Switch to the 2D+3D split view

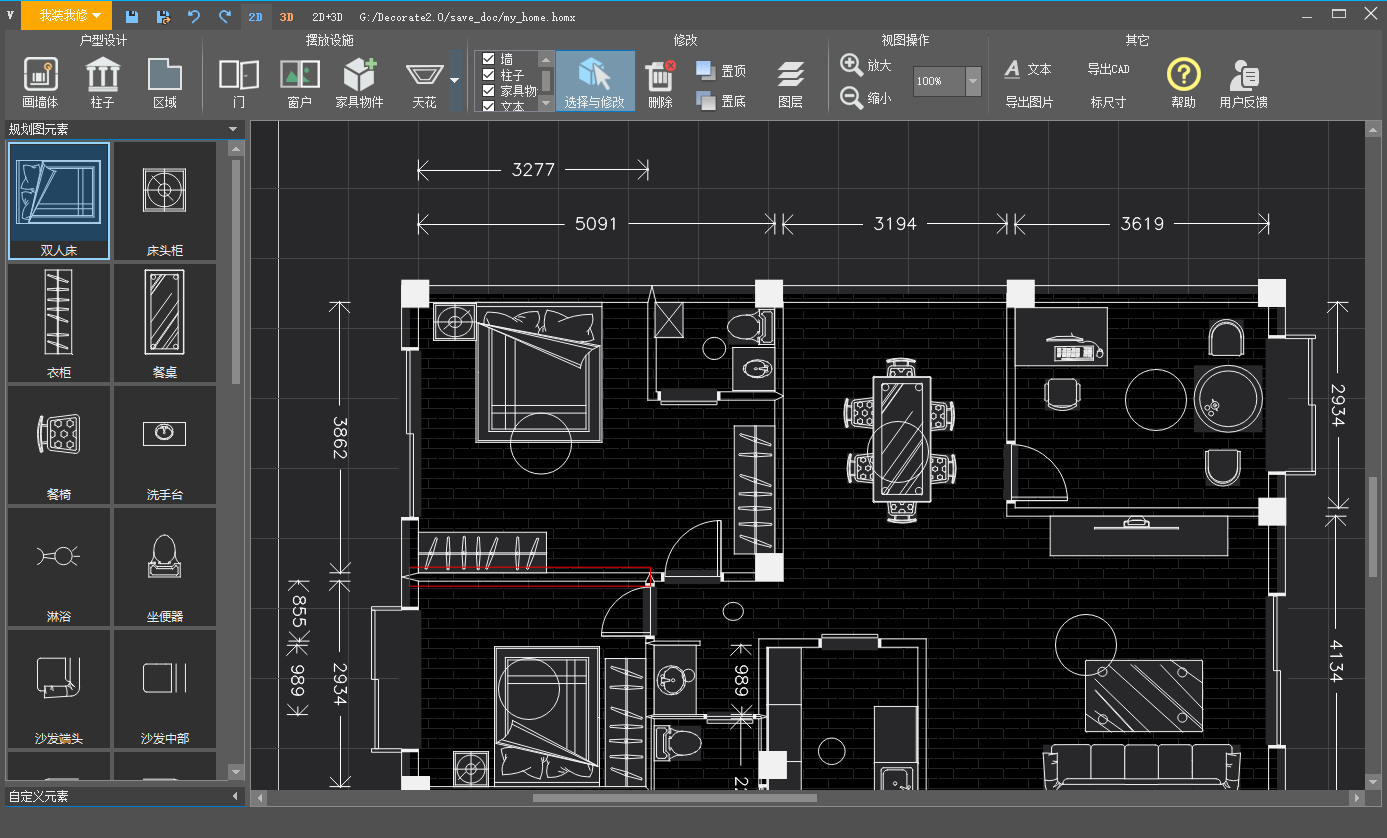click(x=326, y=17)
